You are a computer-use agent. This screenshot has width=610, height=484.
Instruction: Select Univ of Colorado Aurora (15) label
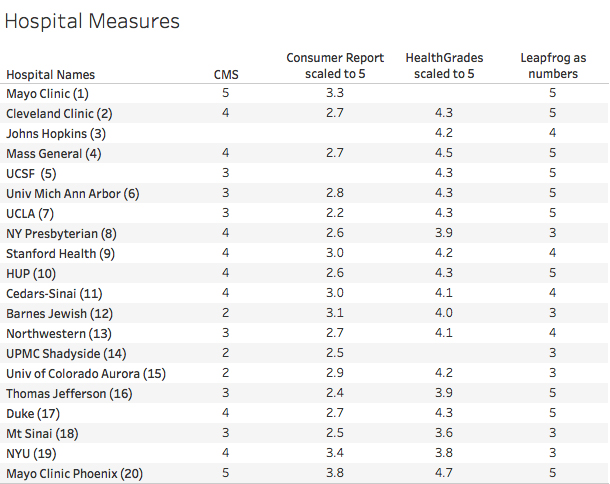pyautogui.click(x=86, y=373)
